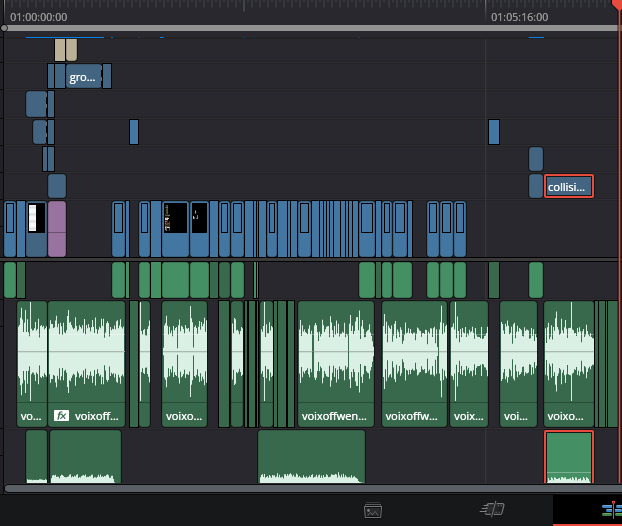Click the white thumbnail clip on video track

36,218
